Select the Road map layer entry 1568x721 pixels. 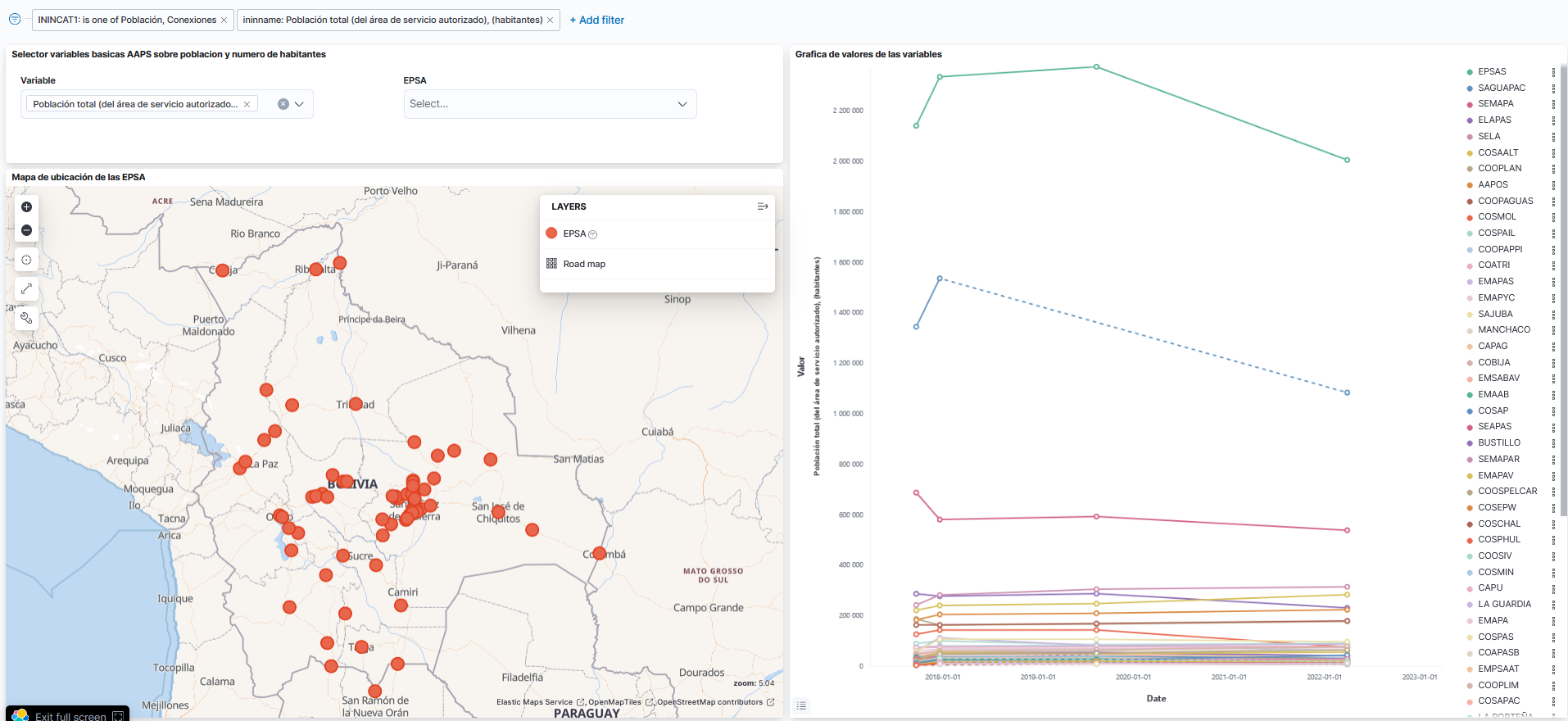[x=584, y=264]
